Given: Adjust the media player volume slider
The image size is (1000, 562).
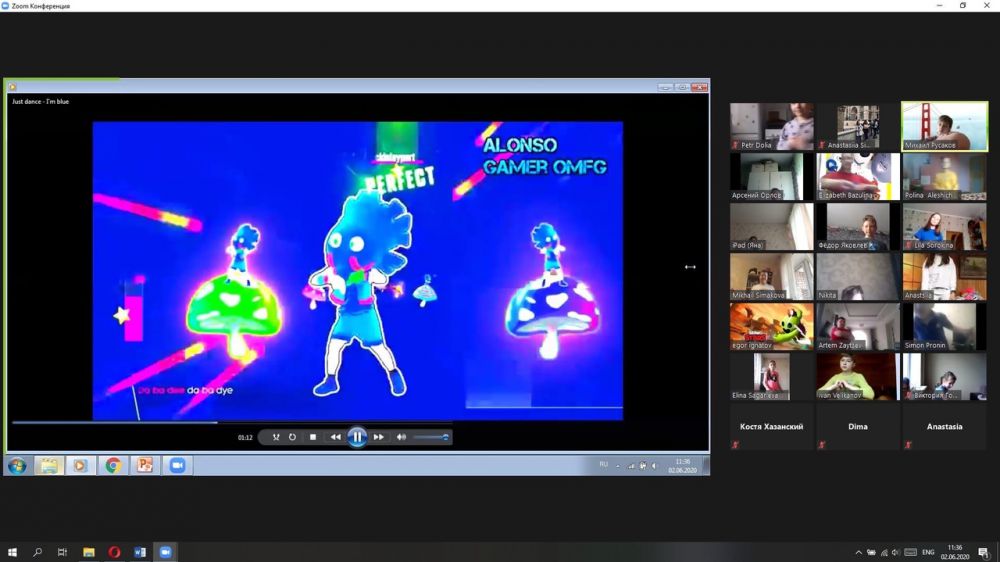Looking at the screenshot, I should point(430,437).
